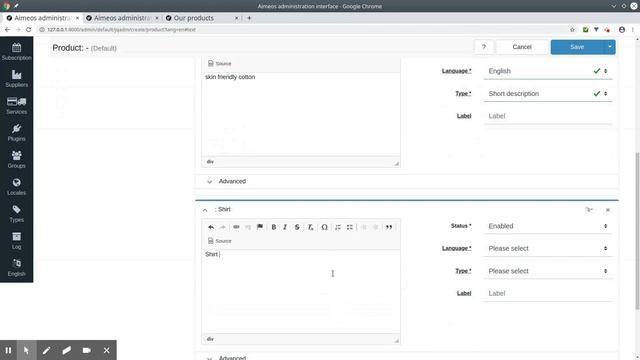Click Label field in Shirt block
Viewport: 640px width, 360px height.
[x=548, y=293]
